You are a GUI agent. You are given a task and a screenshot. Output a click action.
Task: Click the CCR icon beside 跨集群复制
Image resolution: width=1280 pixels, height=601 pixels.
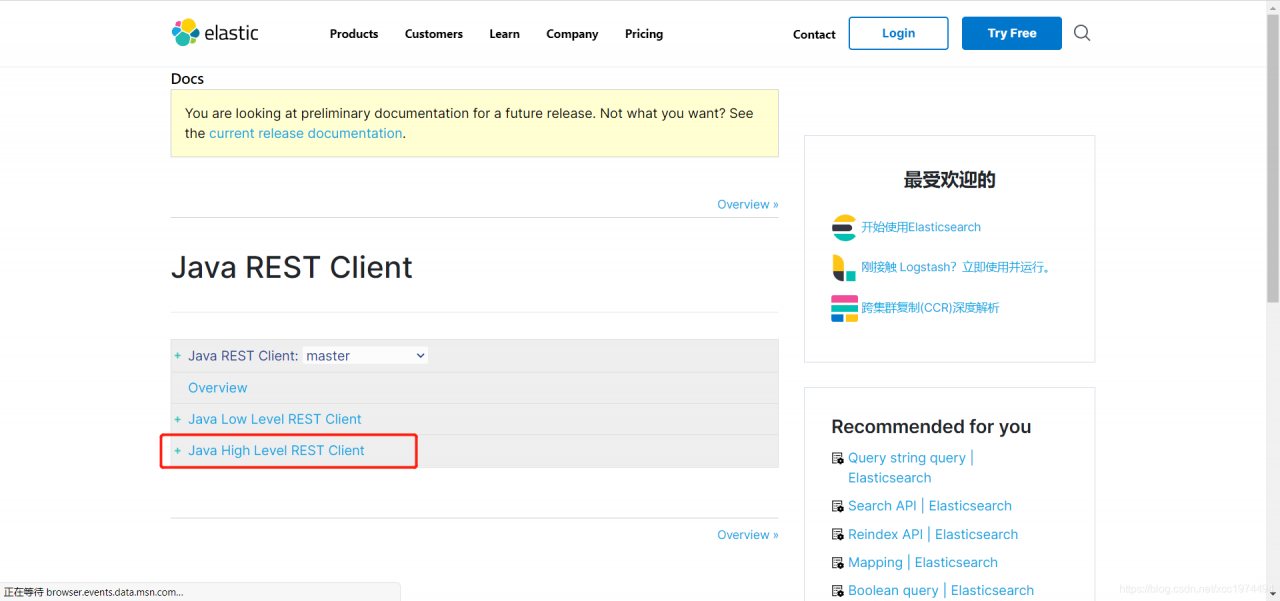click(x=844, y=308)
